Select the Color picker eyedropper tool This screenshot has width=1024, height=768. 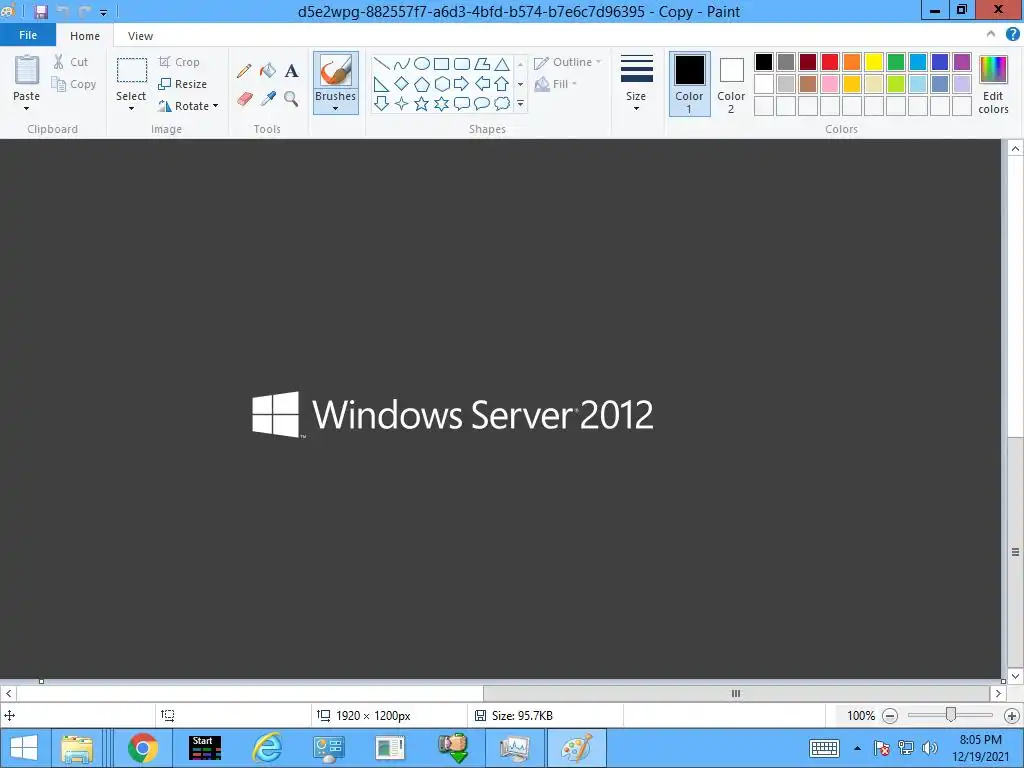268,99
